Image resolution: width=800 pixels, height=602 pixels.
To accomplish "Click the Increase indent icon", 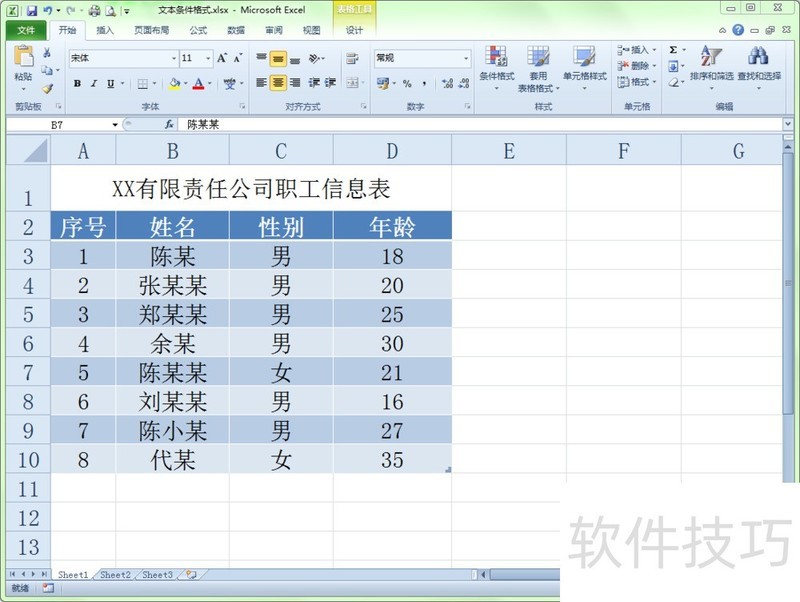I will coord(331,83).
